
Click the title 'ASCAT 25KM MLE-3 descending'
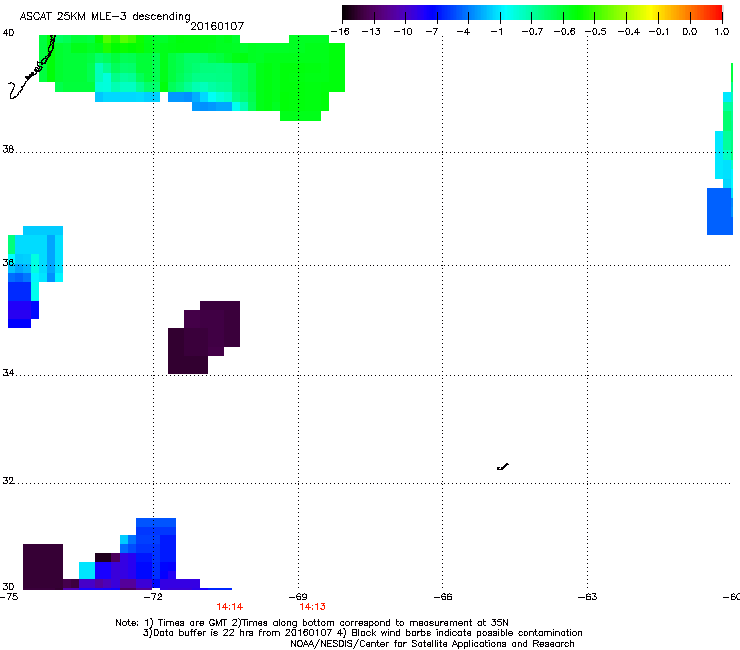pos(105,16)
